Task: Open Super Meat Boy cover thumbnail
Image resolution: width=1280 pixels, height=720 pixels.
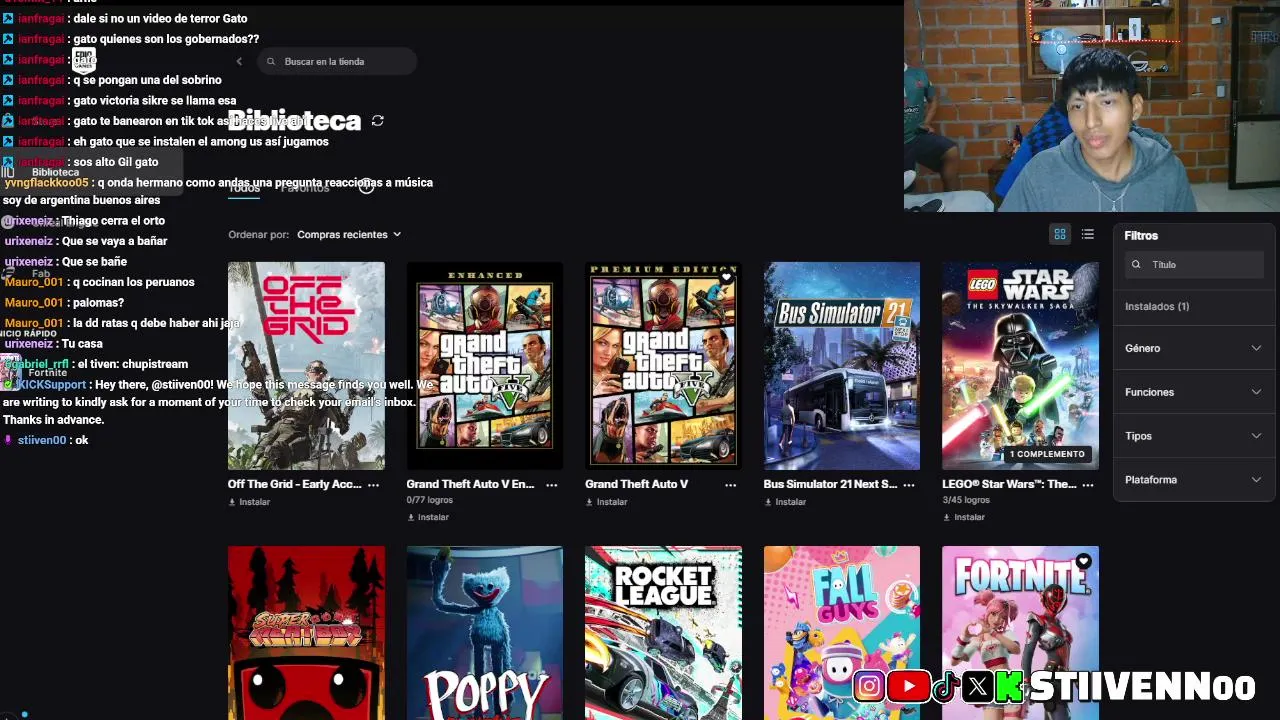Action: click(306, 633)
